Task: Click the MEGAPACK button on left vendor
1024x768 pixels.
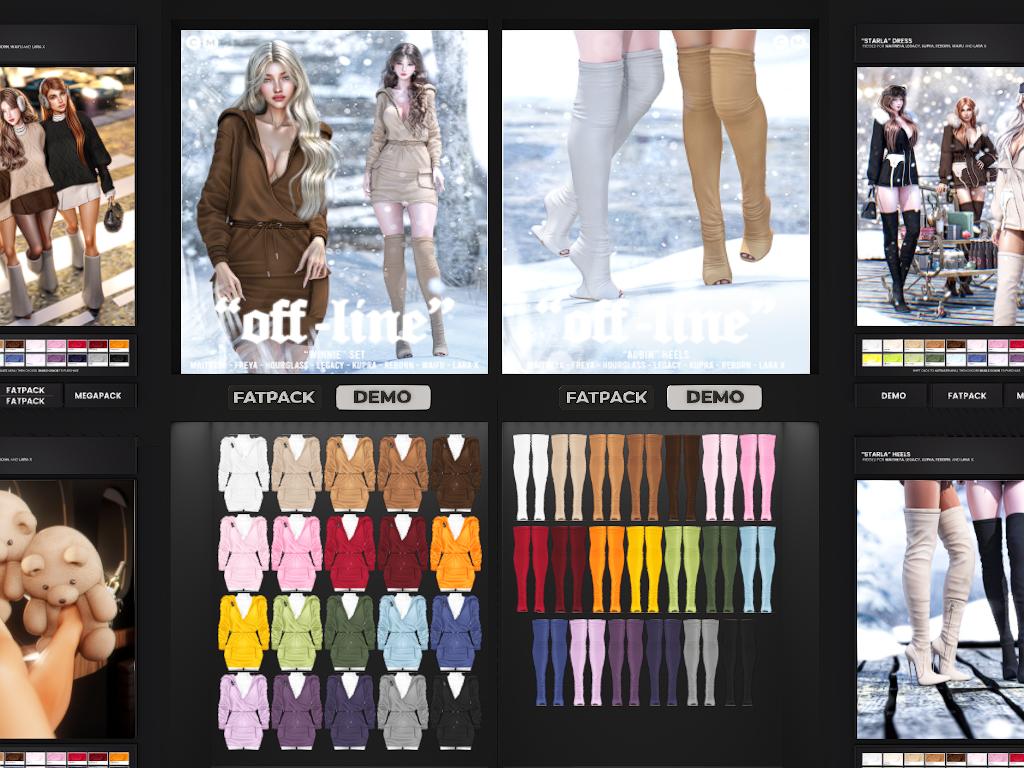Action: (x=98, y=395)
